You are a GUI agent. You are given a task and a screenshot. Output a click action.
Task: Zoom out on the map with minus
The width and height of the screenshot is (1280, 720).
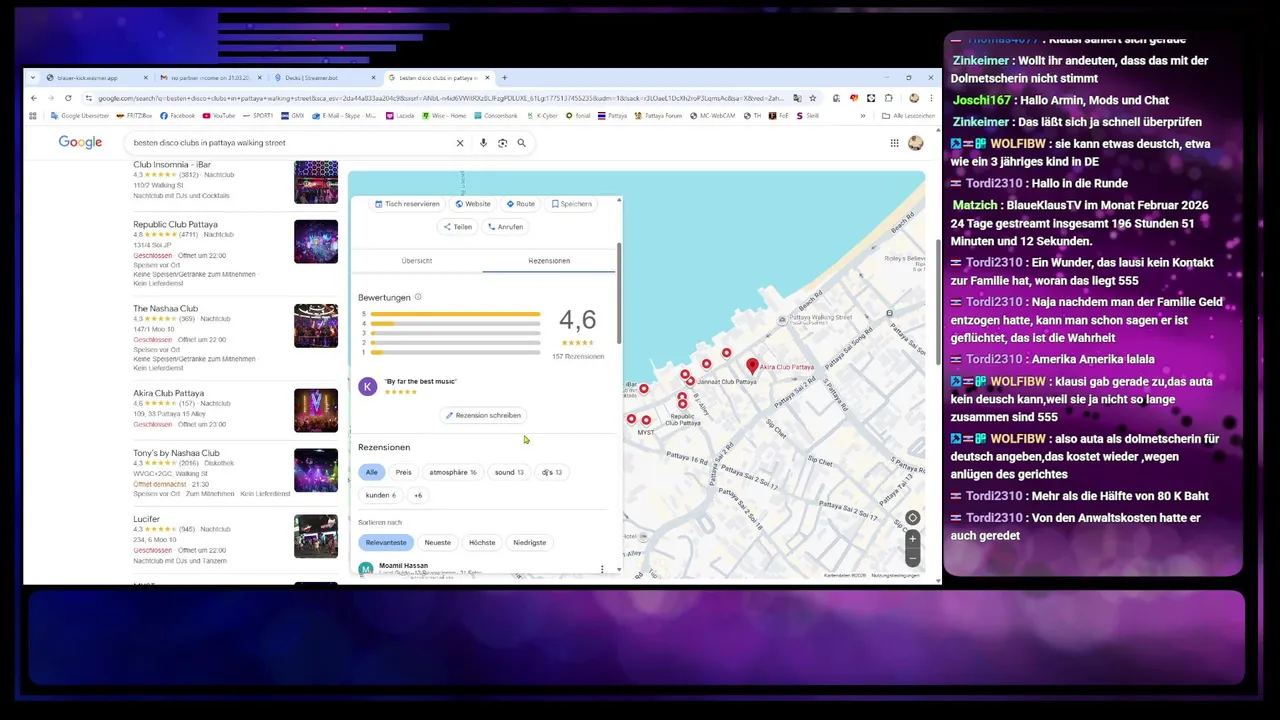pyautogui.click(x=912, y=558)
